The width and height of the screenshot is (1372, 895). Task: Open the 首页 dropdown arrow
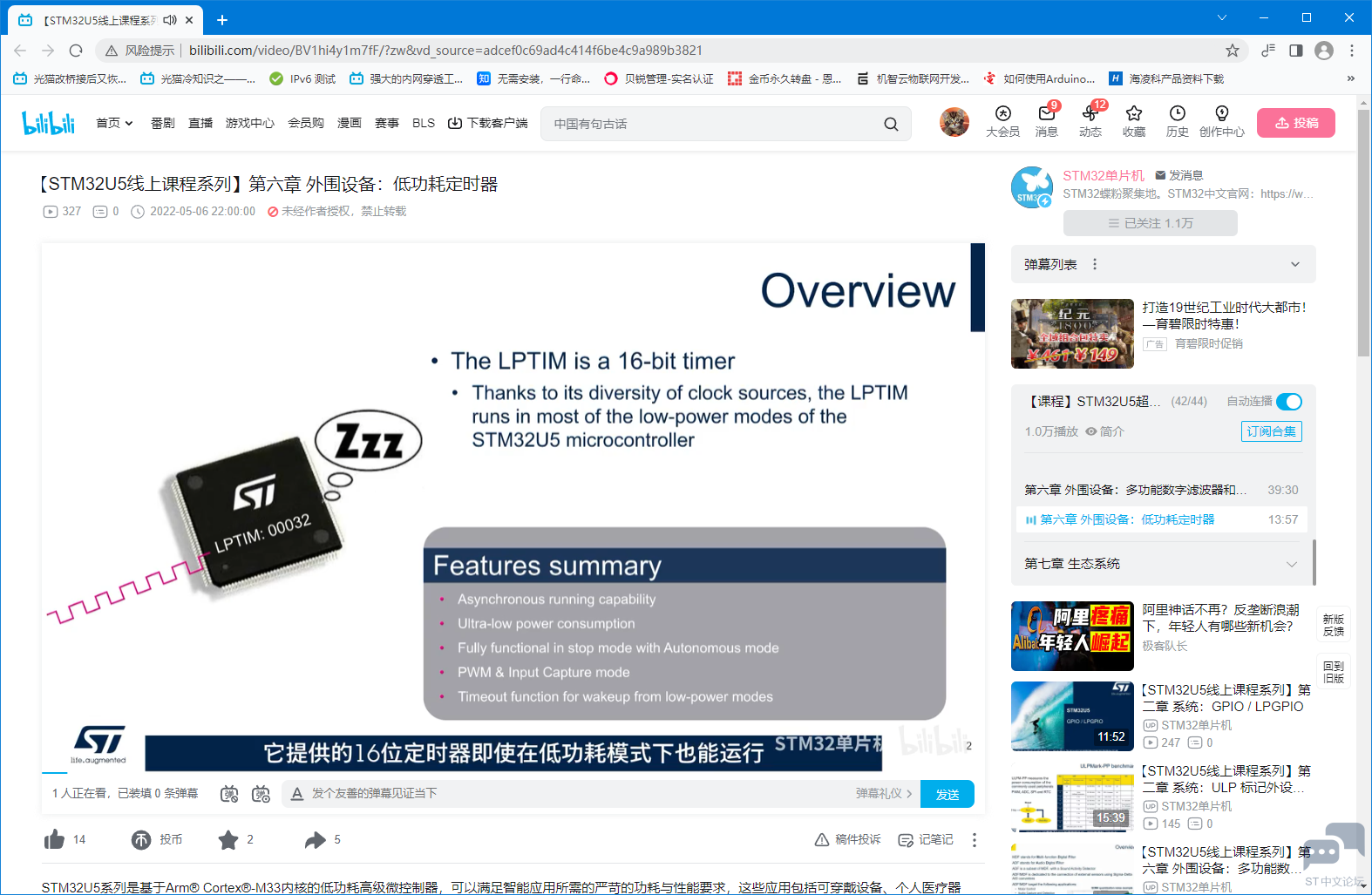129,124
